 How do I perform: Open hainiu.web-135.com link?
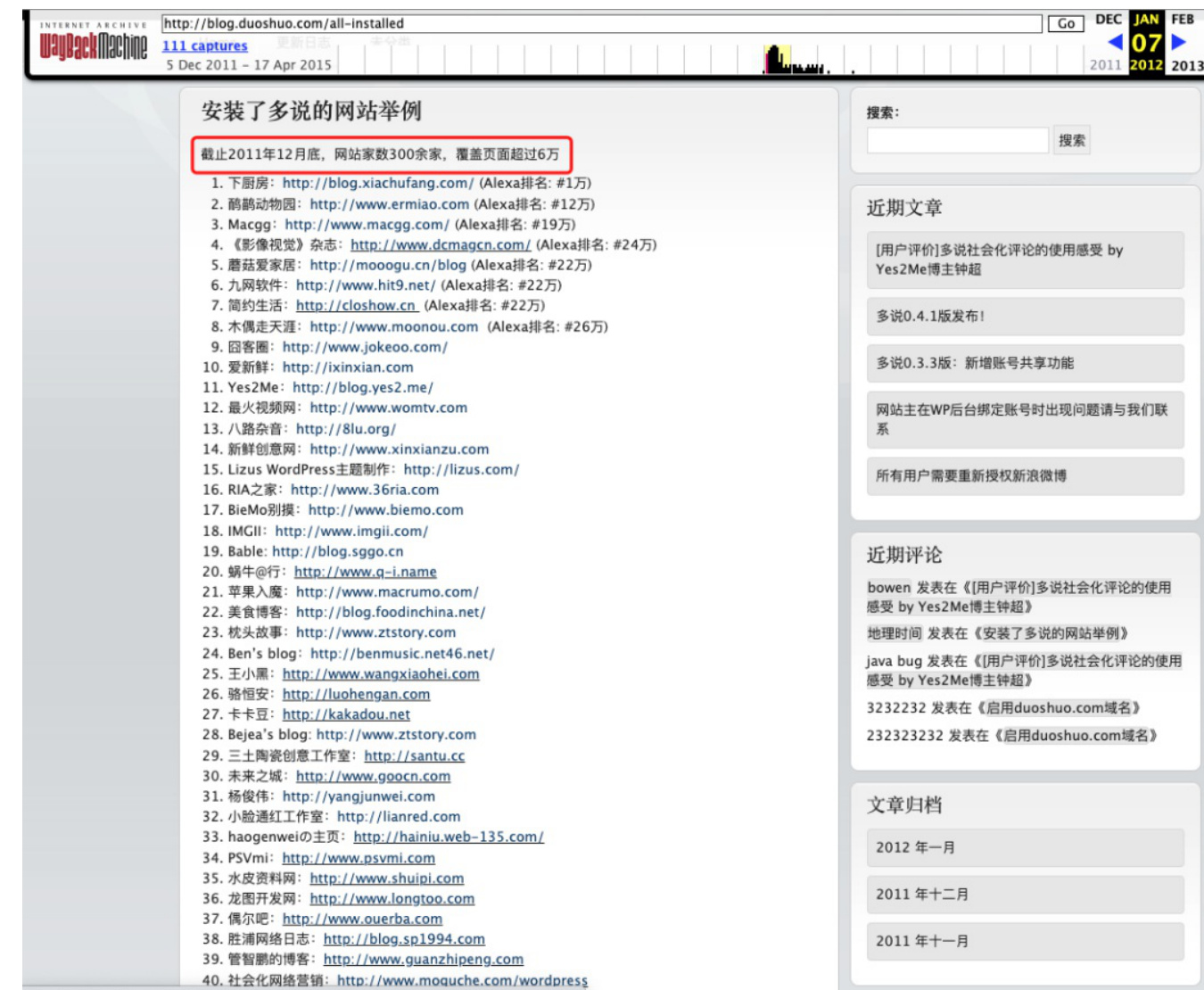(449, 837)
